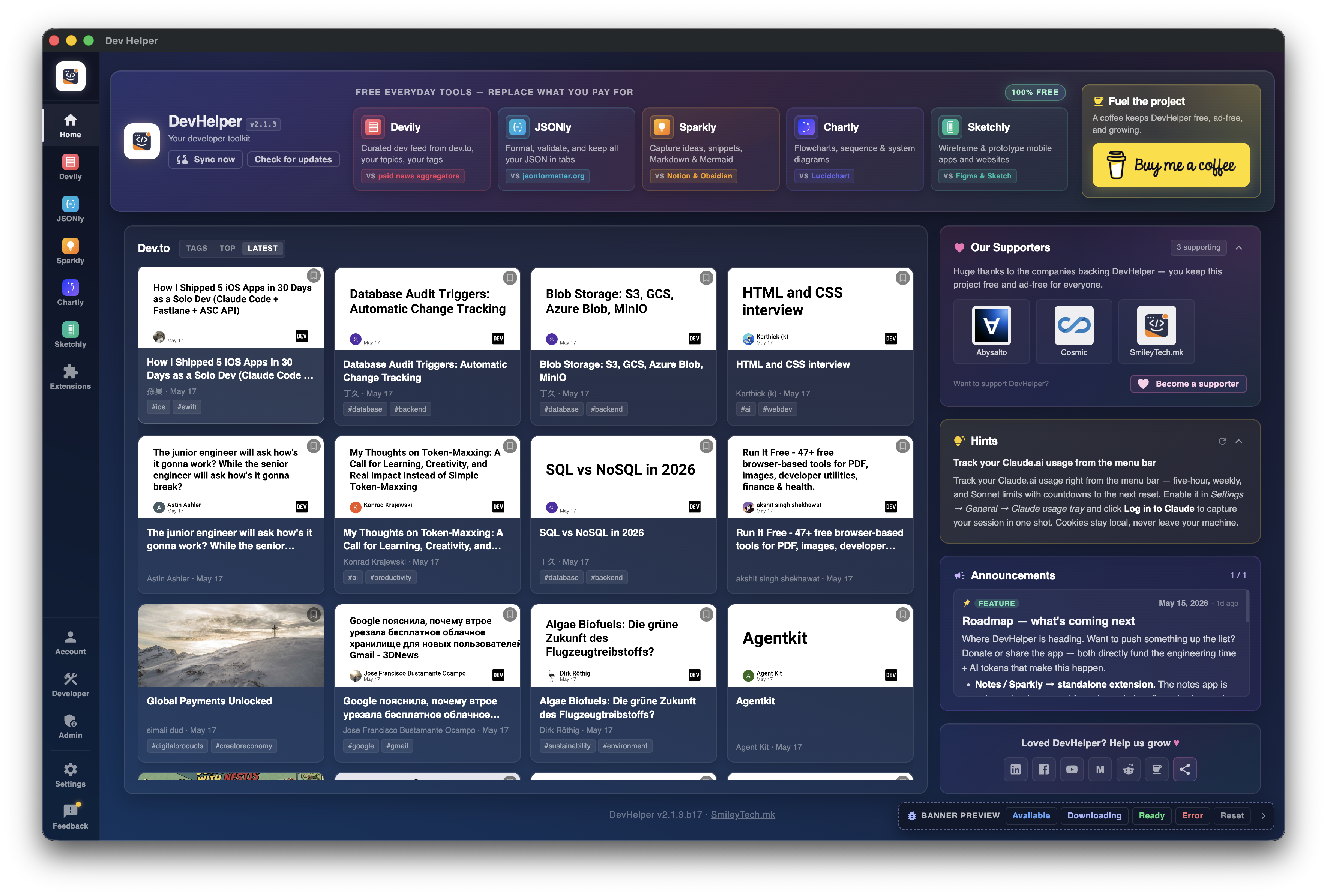Collapse the Our Supporters panel
The width and height of the screenshot is (1327, 896).
pyautogui.click(x=1239, y=248)
